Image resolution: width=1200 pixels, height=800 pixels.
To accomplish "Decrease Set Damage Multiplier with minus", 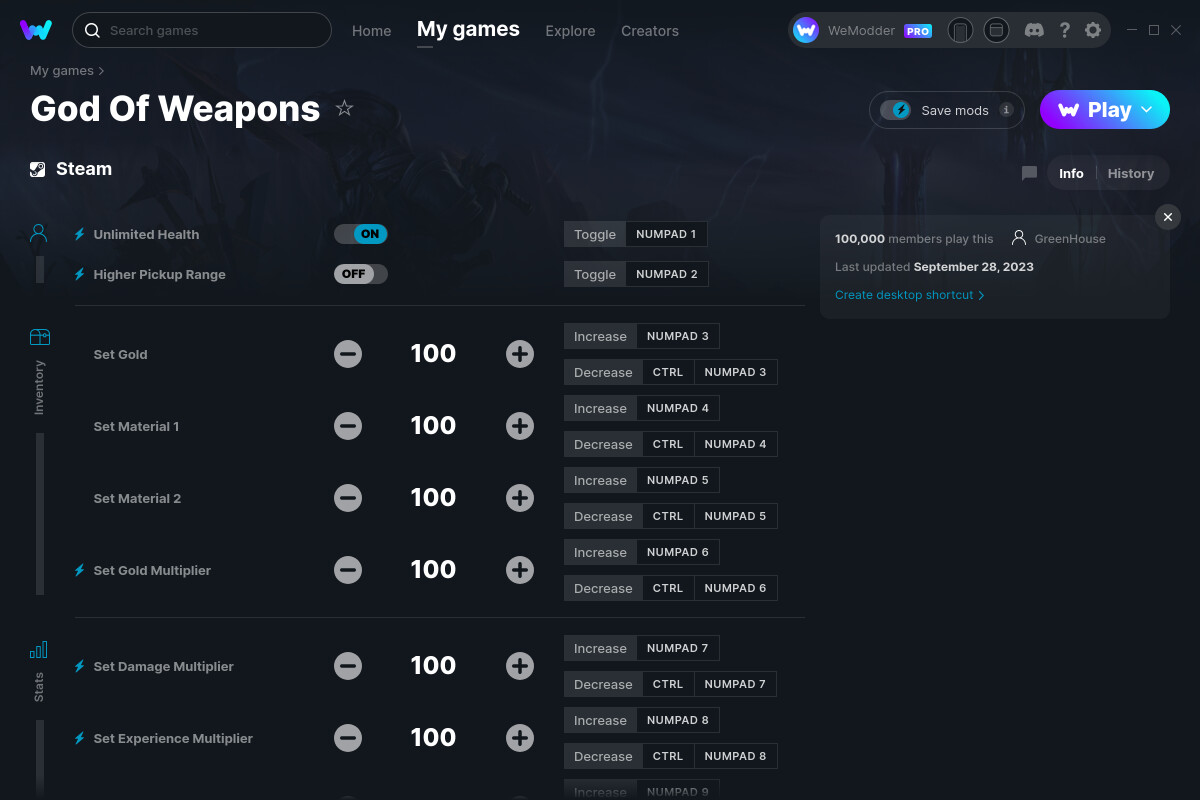I will pos(348,666).
